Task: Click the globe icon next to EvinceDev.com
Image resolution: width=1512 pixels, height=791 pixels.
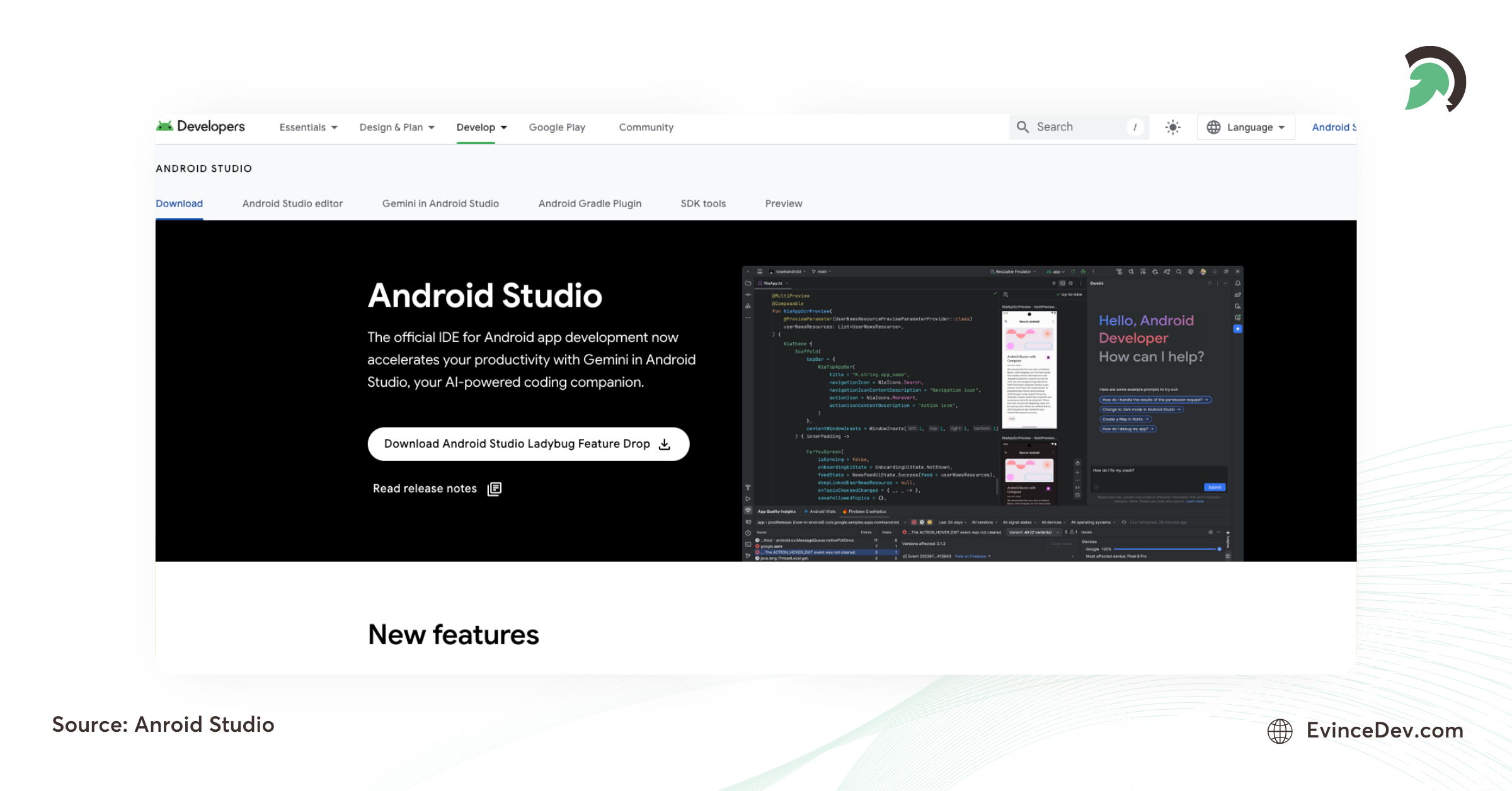Action: 1279,731
